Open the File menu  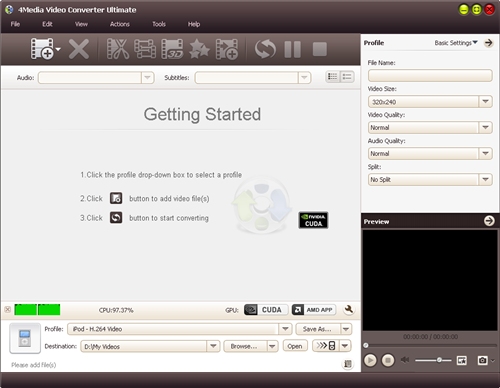click(15, 24)
